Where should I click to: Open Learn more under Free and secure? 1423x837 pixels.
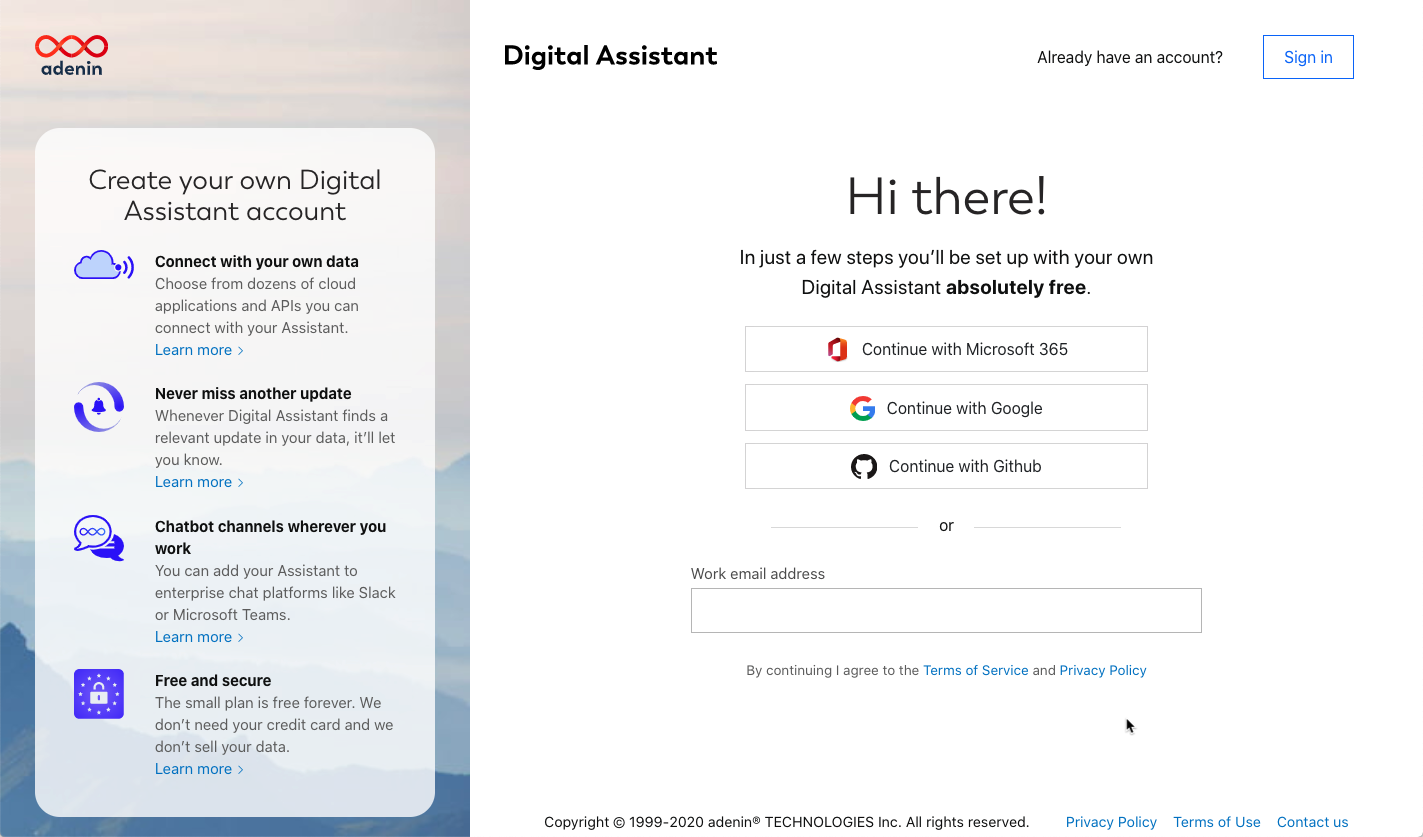click(199, 769)
